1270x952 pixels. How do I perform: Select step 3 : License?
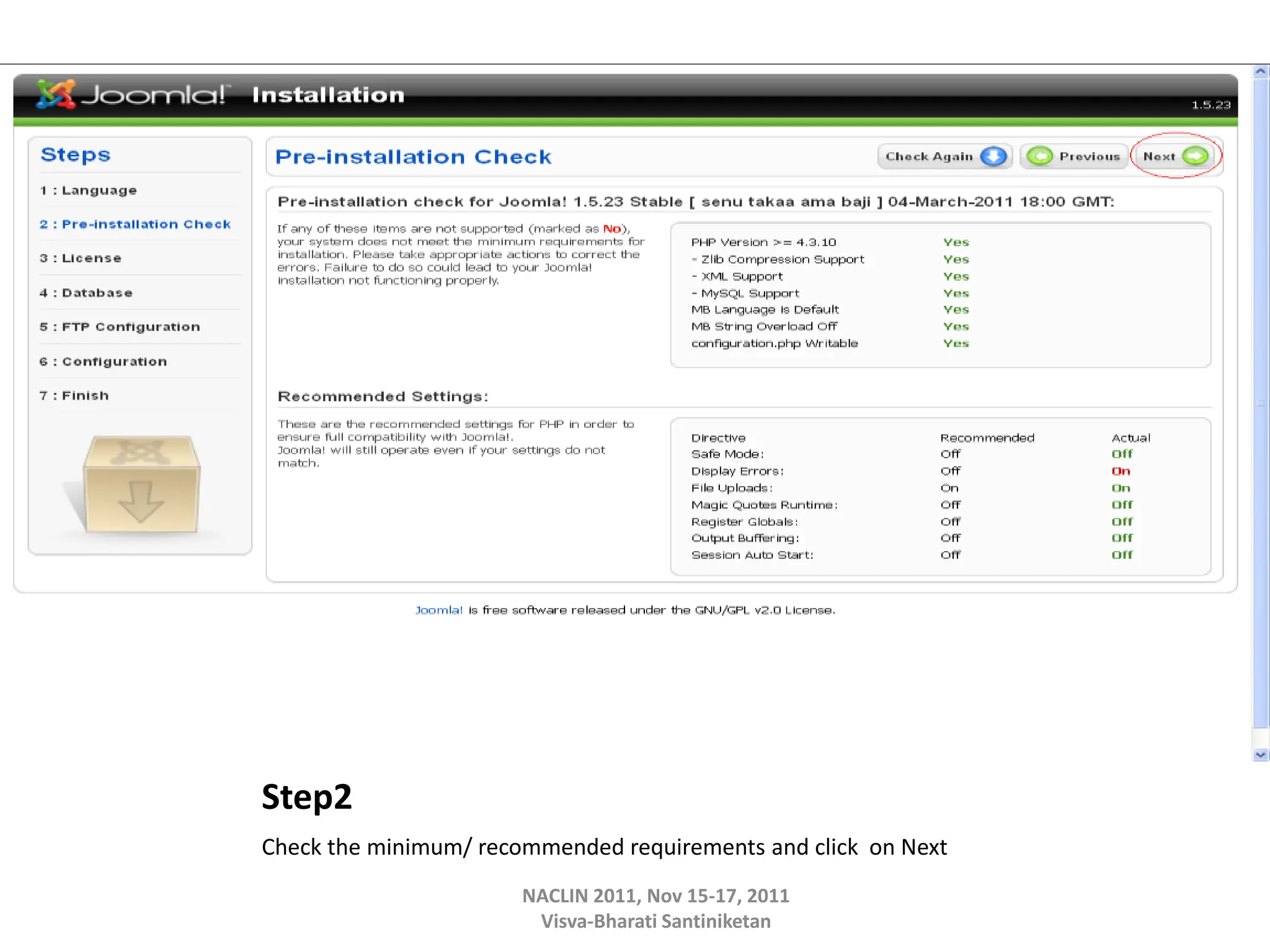point(81,258)
